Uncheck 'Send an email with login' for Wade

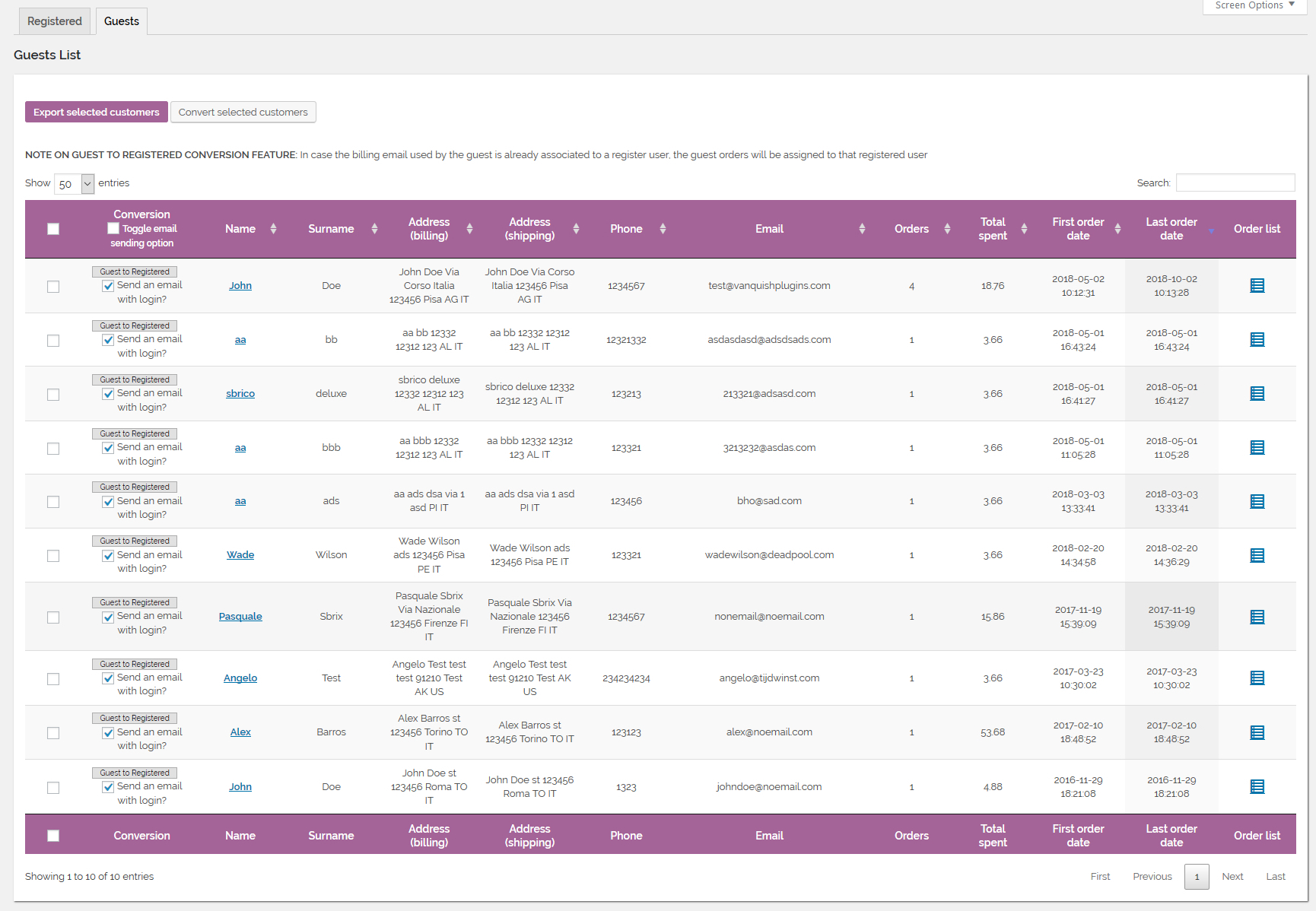click(x=108, y=556)
